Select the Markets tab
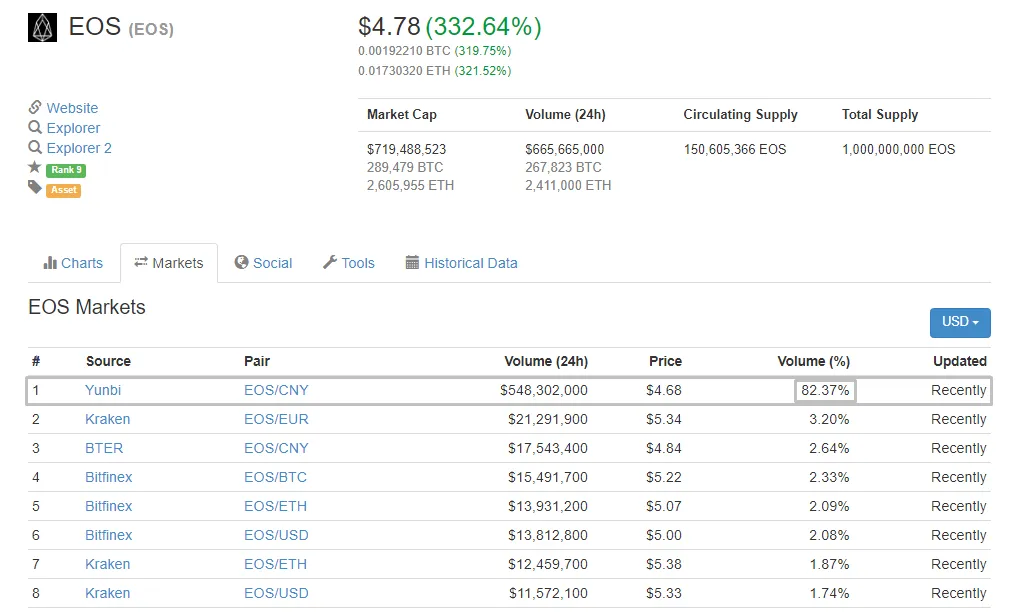Viewport: 1021px width, 612px height. 169,263
